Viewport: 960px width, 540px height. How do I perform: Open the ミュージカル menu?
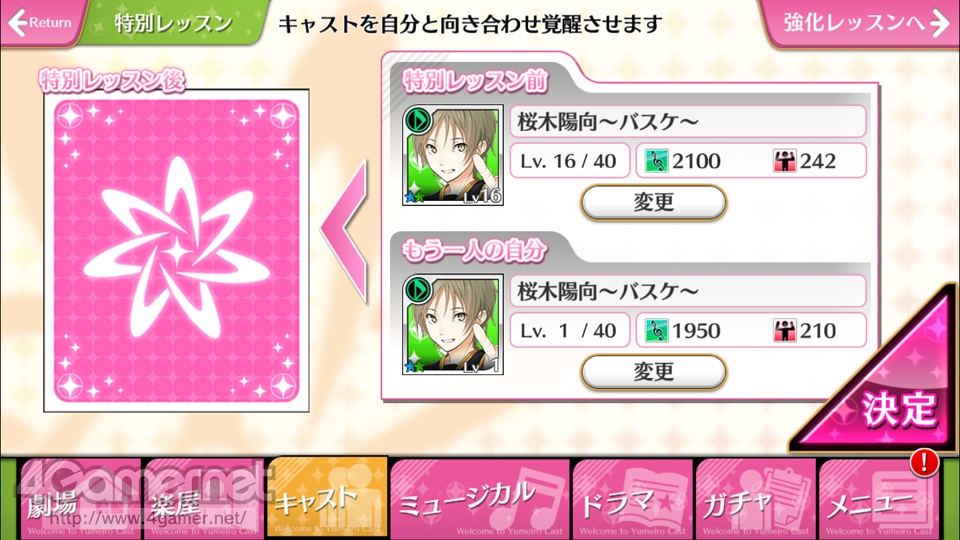[481, 499]
